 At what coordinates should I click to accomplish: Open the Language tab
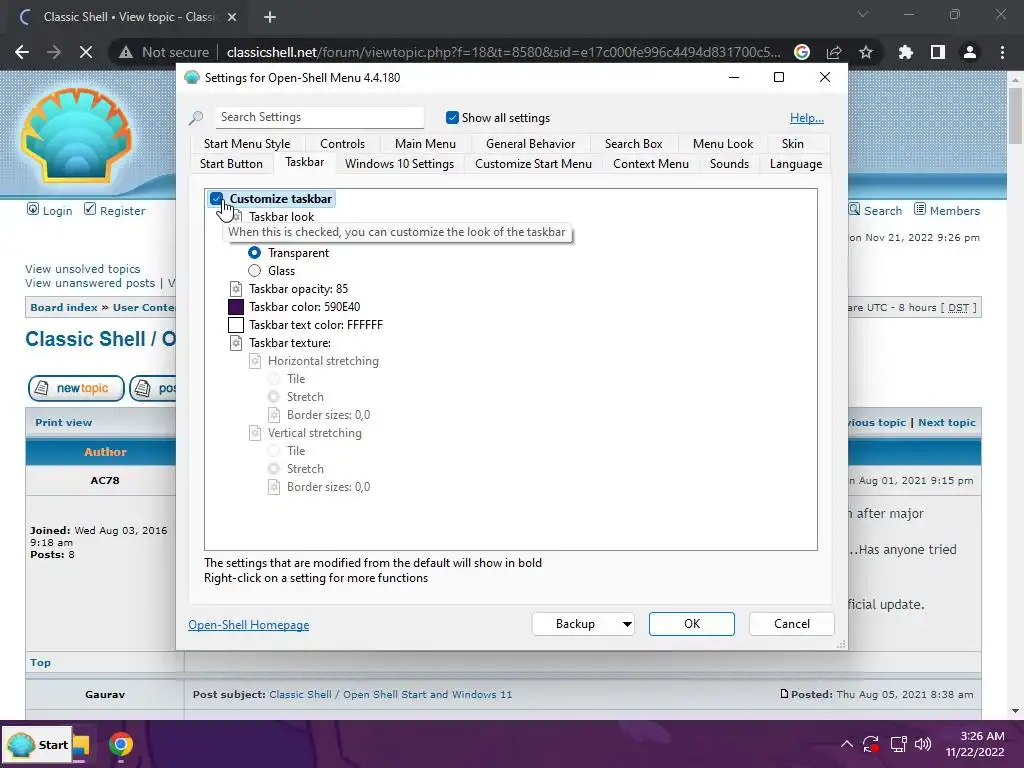coord(795,164)
